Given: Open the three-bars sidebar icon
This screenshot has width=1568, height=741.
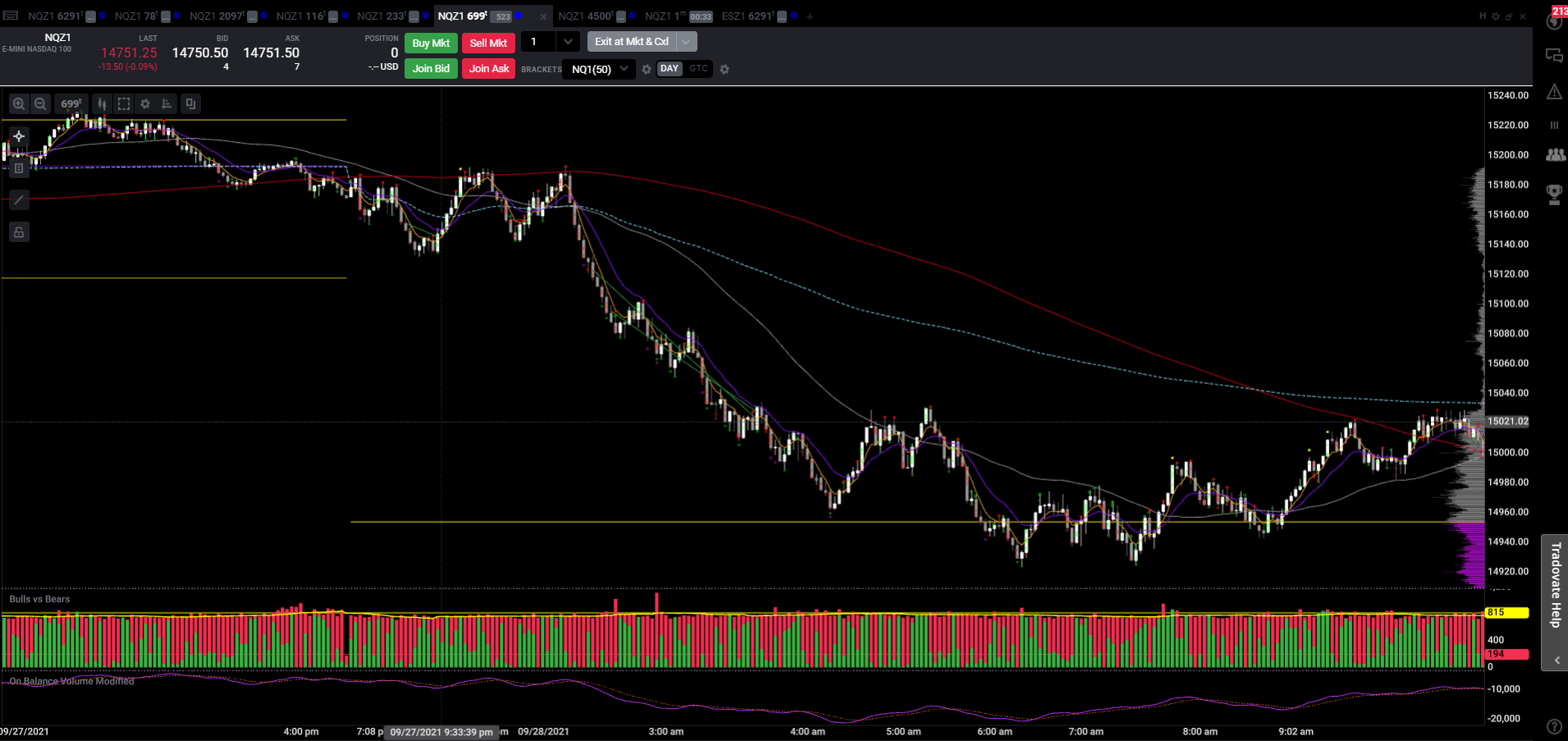Looking at the screenshot, I should (1554, 125).
